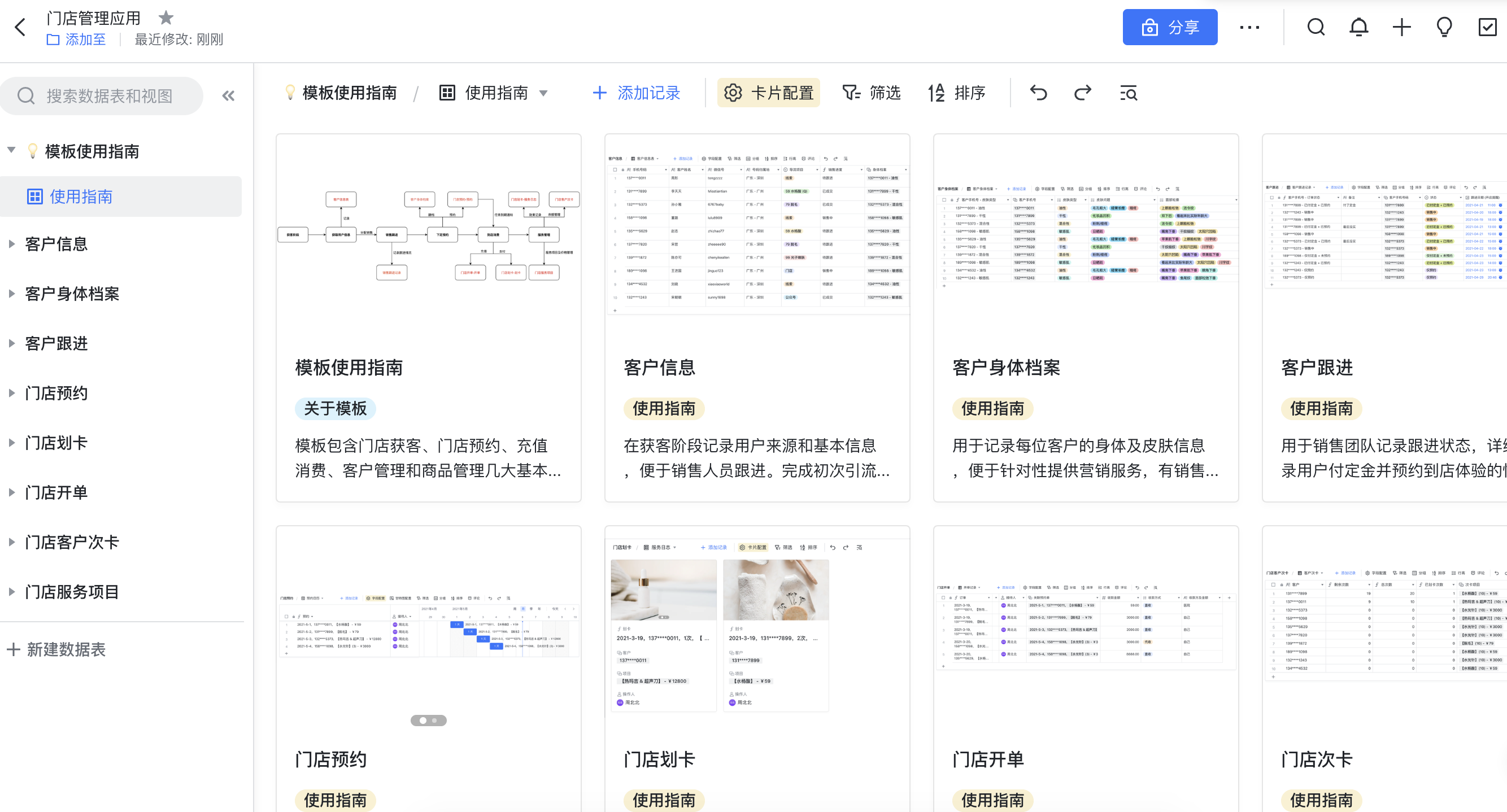Click the redo arrow in toolbar
1507x812 pixels.
pos(1083,93)
